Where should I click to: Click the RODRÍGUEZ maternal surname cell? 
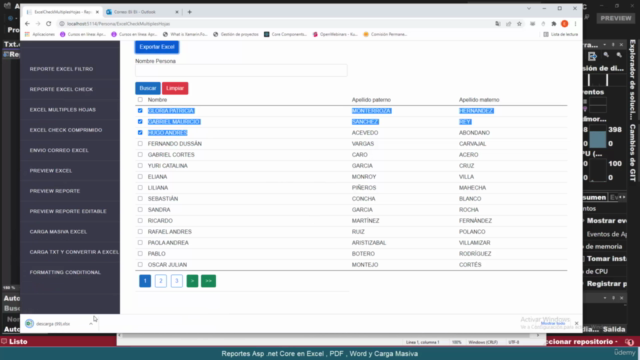475,253
